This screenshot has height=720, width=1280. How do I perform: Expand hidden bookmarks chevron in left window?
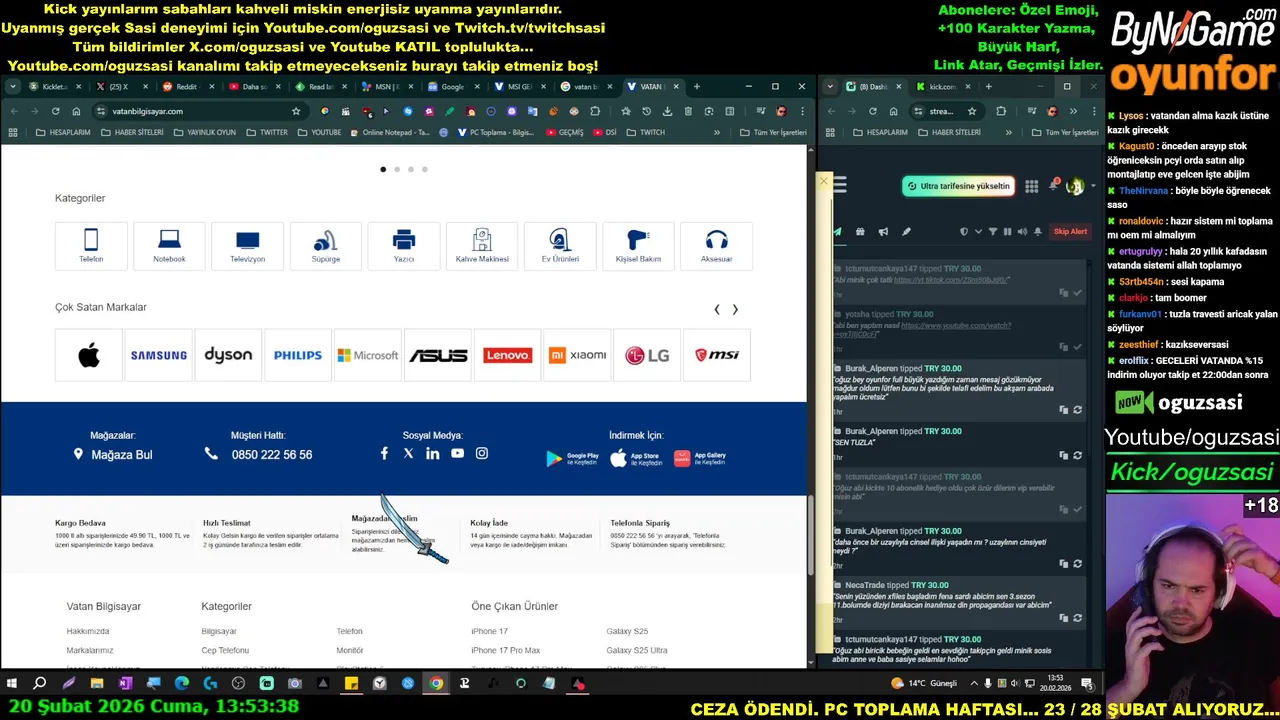click(716, 132)
